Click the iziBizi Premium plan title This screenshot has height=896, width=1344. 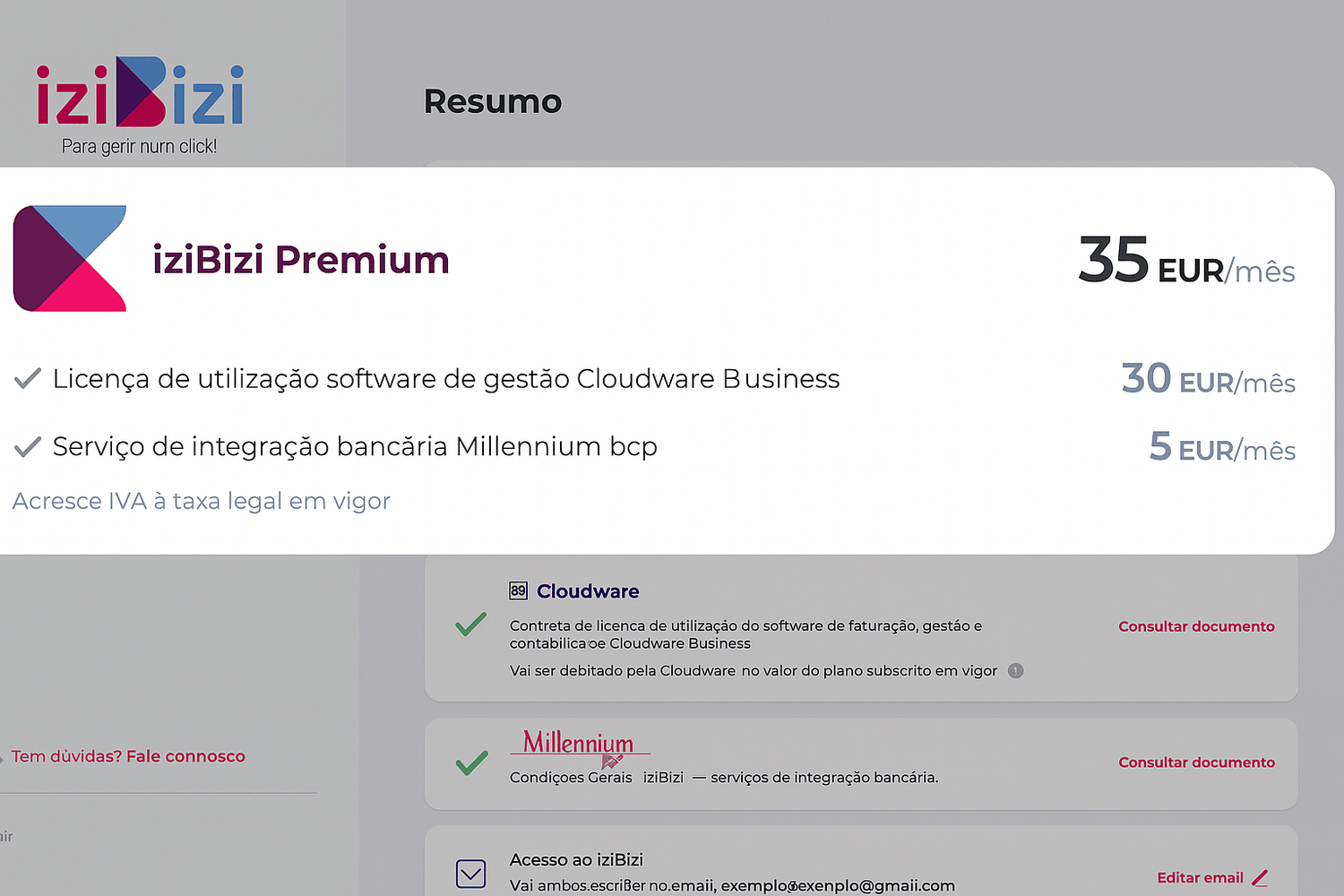[x=301, y=260]
